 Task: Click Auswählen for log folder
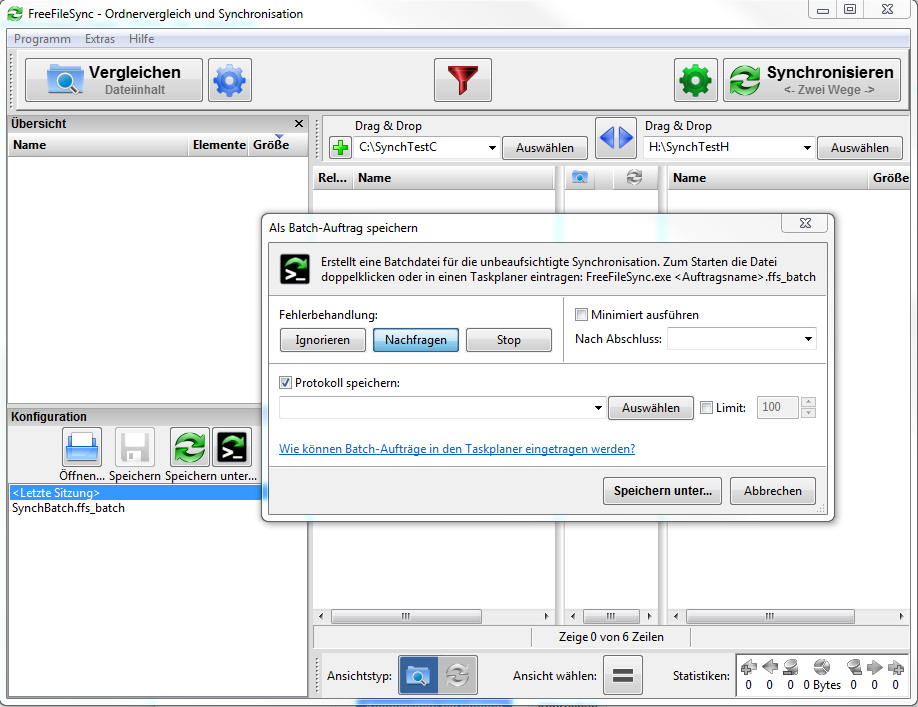point(650,408)
